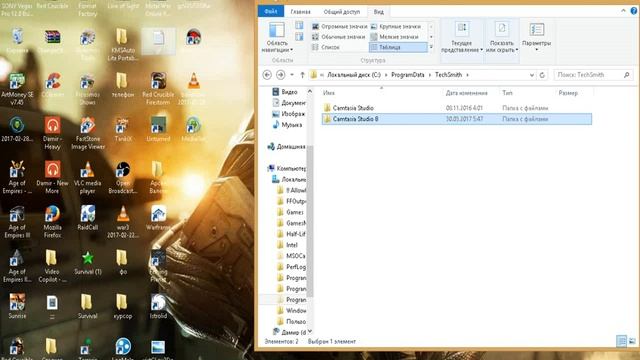Choose the Мелкие значки layout
Viewport: 640px width, 360px height.
point(394,37)
